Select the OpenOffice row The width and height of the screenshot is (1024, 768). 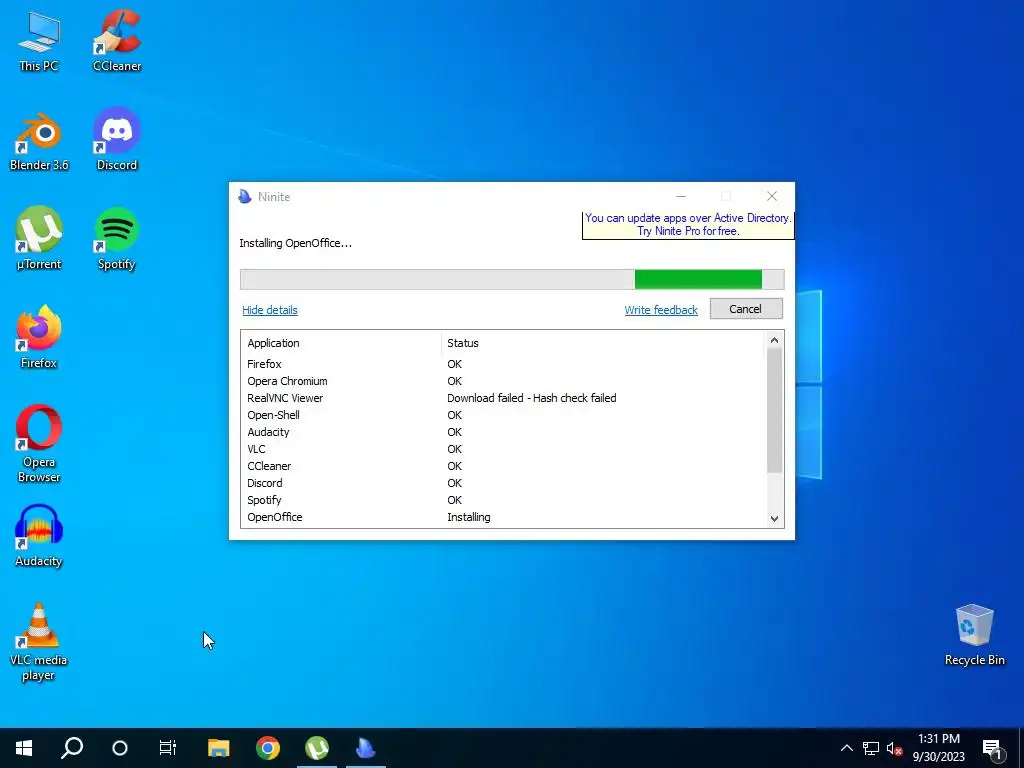tap(503, 517)
